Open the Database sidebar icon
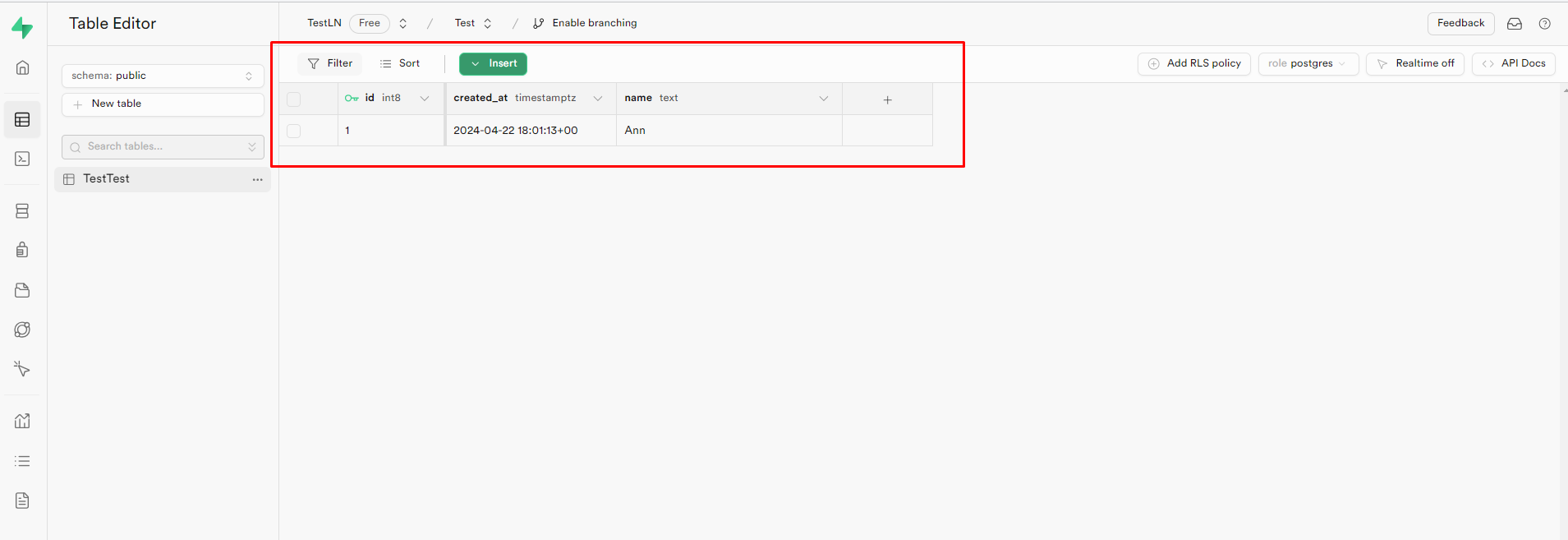 [23, 211]
